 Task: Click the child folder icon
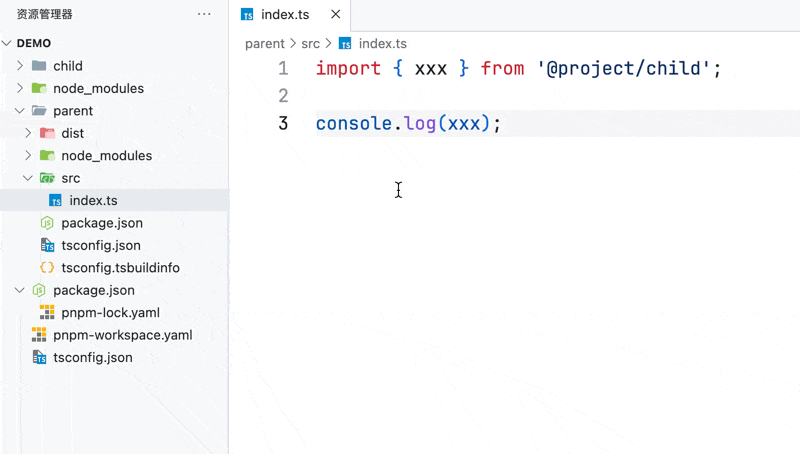[x=39, y=66]
